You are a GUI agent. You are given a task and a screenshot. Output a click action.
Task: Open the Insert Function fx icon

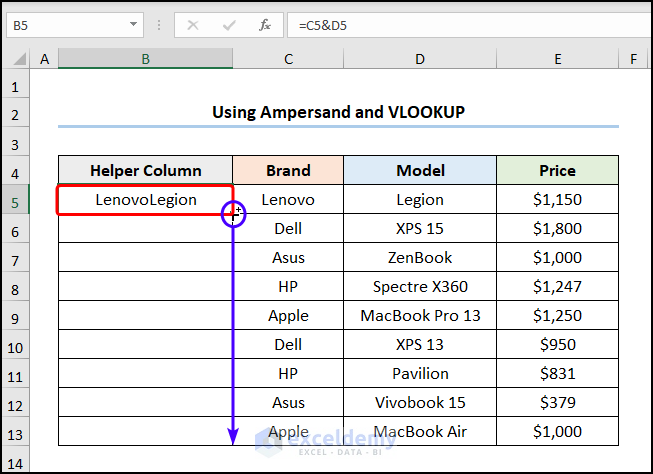click(x=265, y=25)
